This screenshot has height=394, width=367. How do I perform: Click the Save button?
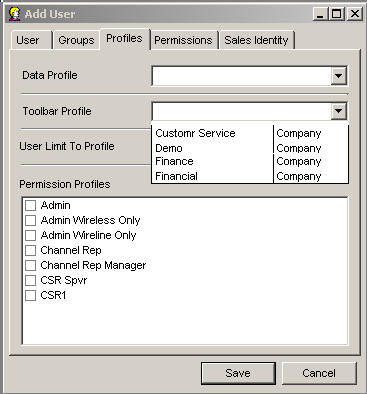(238, 373)
